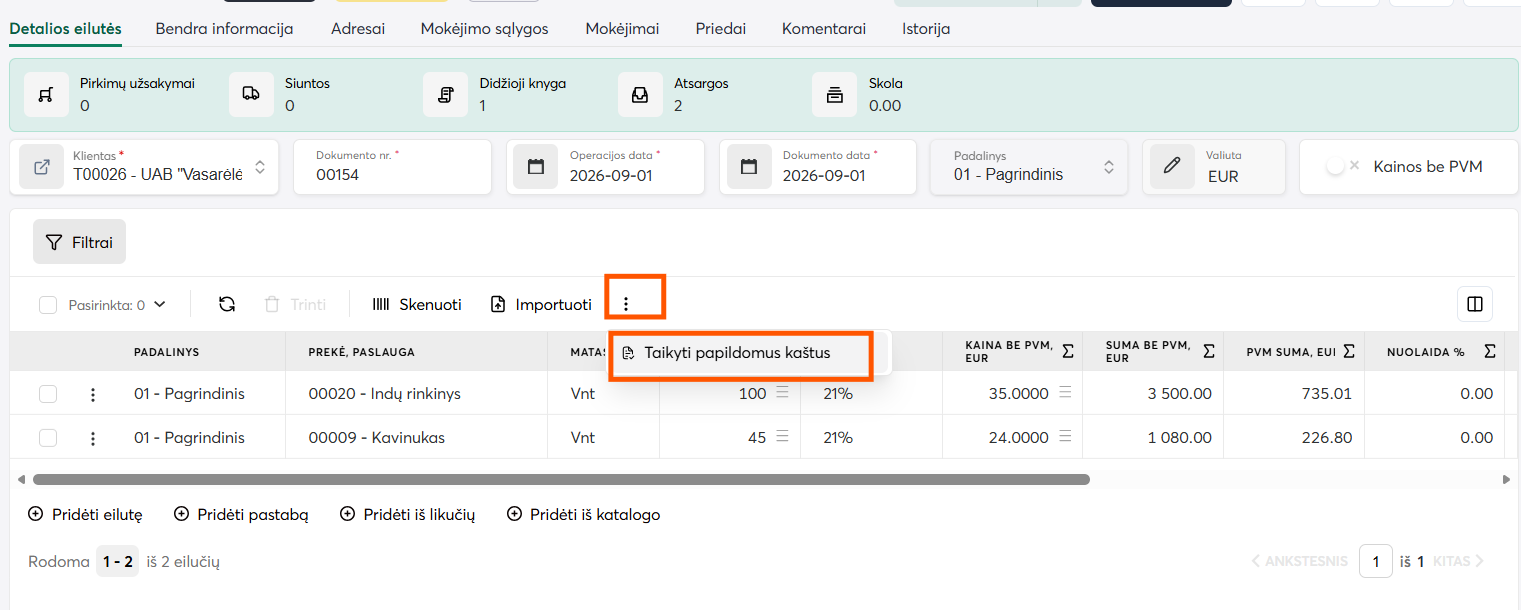
Task: Open the Mokėjimo sąlygos tab
Action: 485,29
